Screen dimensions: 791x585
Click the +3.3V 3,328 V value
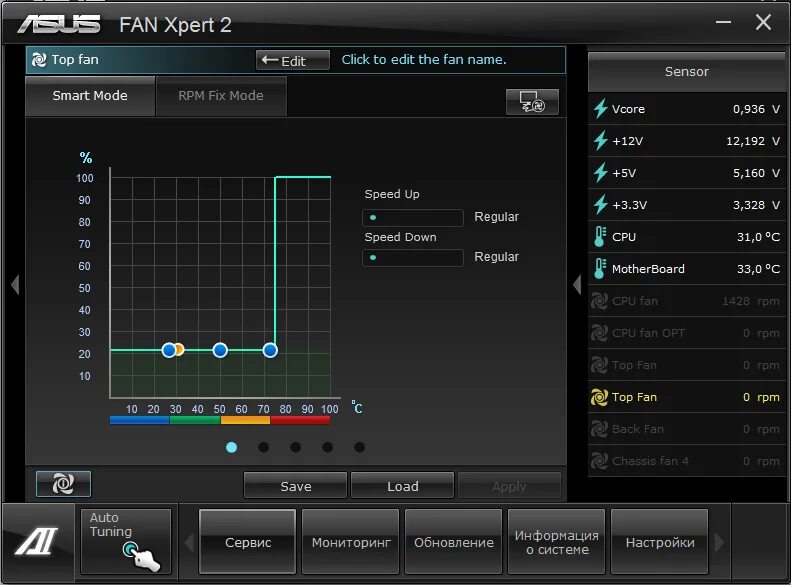coord(756,205)
